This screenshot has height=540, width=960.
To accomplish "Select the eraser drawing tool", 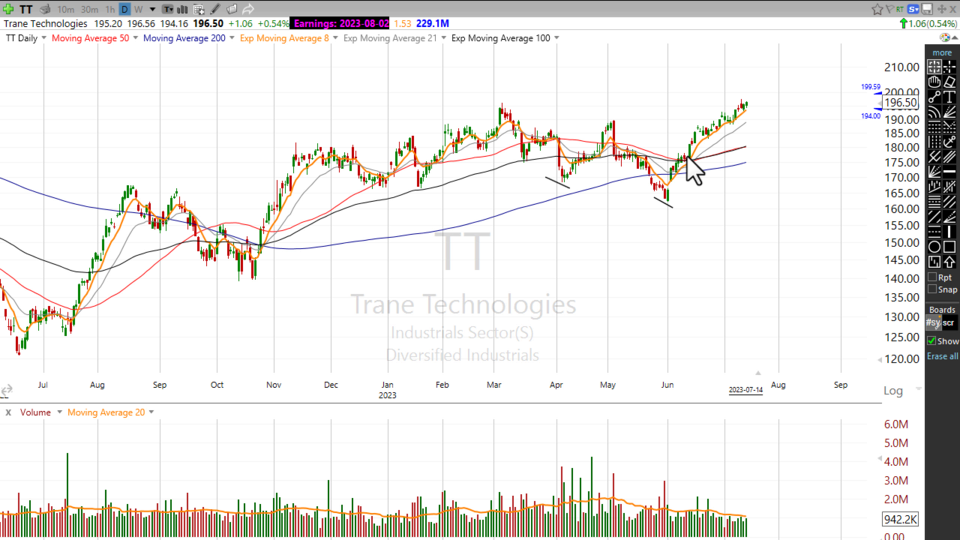I will 949,81.
